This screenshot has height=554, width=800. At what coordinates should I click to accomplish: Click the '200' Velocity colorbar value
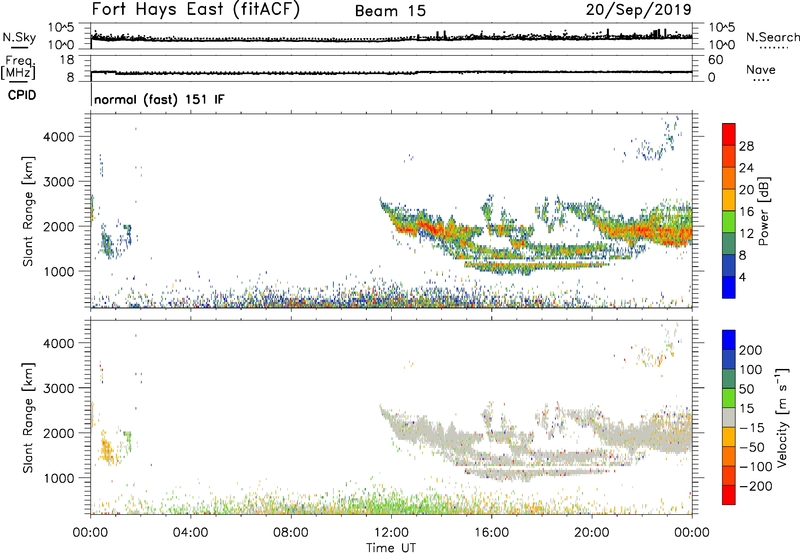[751, 350]
